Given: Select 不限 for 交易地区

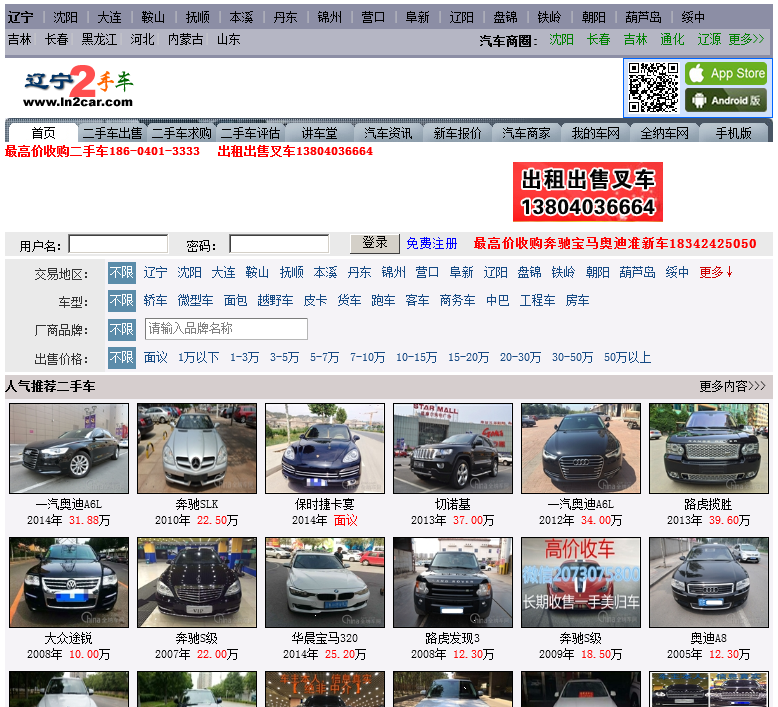Looking at the screenshot, I should click(122, 273).
